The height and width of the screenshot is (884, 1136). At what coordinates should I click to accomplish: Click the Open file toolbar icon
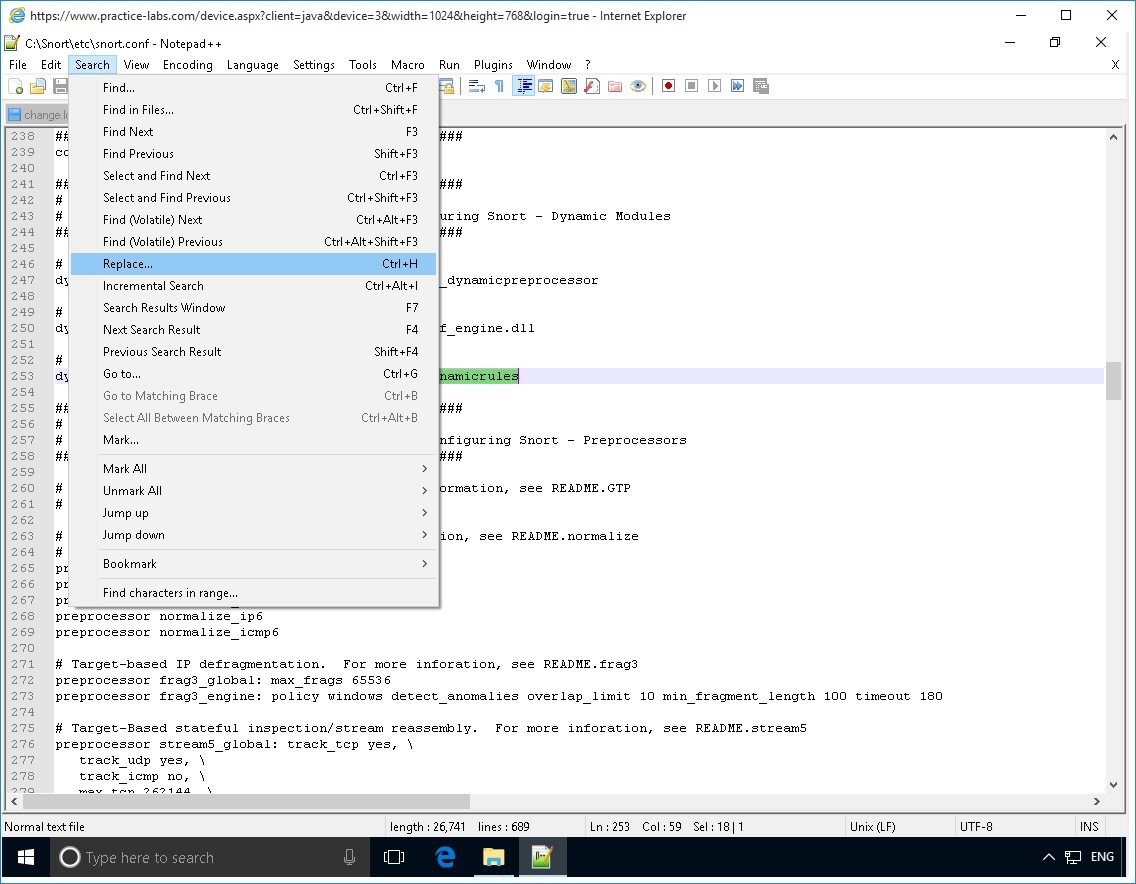click(x=38, y=87)
